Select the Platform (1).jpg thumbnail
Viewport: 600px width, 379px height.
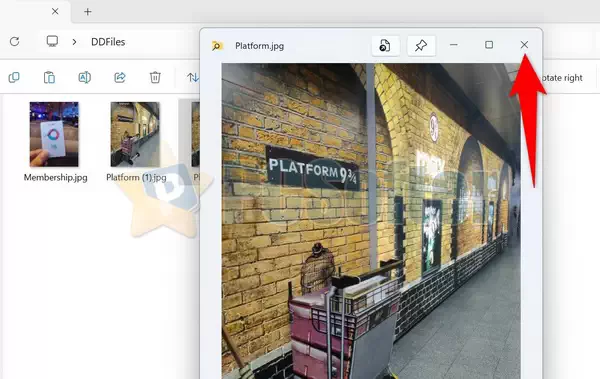click(x=135, y=134)
